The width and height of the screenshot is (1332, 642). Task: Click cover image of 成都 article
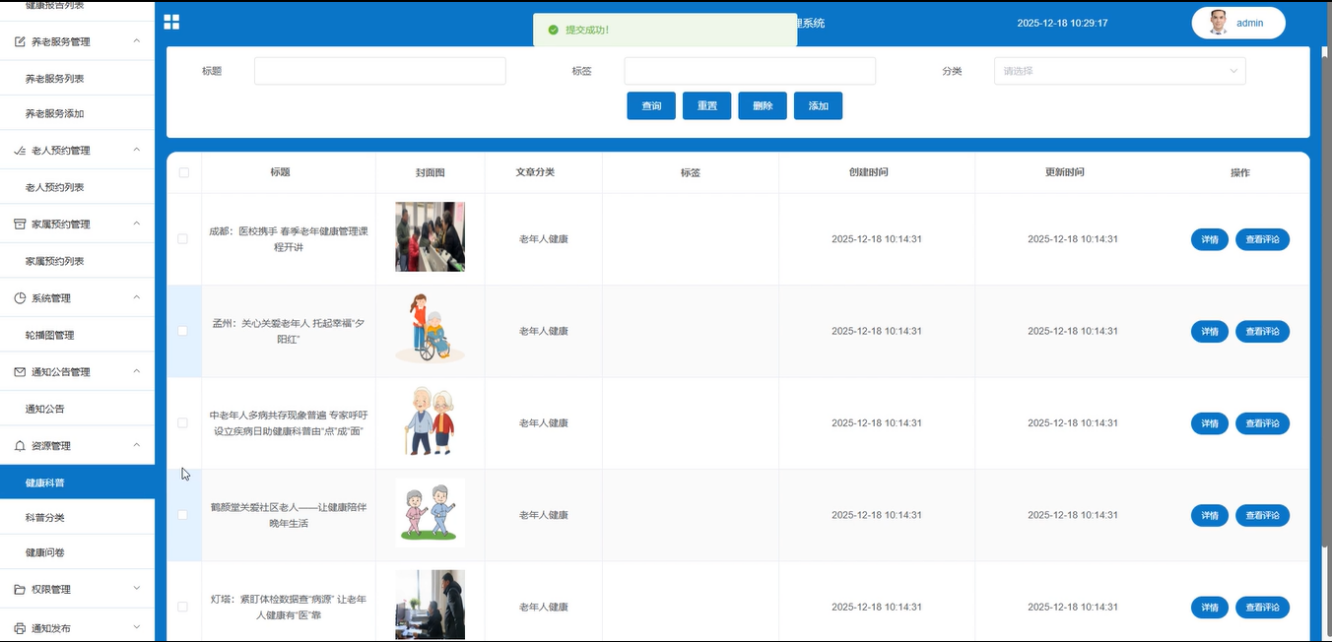430,237
